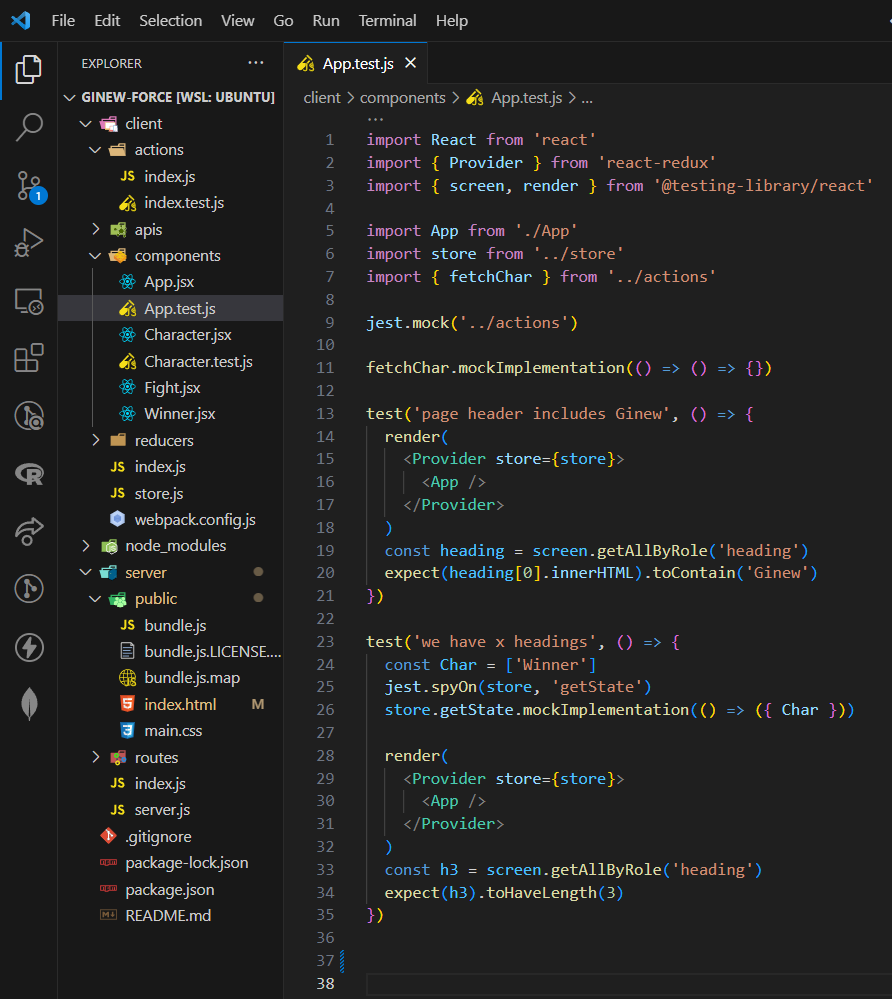Open Fight.jsx in the explorer
Image resolution: width=892 pixels, height=999 pixels.
pos(171,387)
